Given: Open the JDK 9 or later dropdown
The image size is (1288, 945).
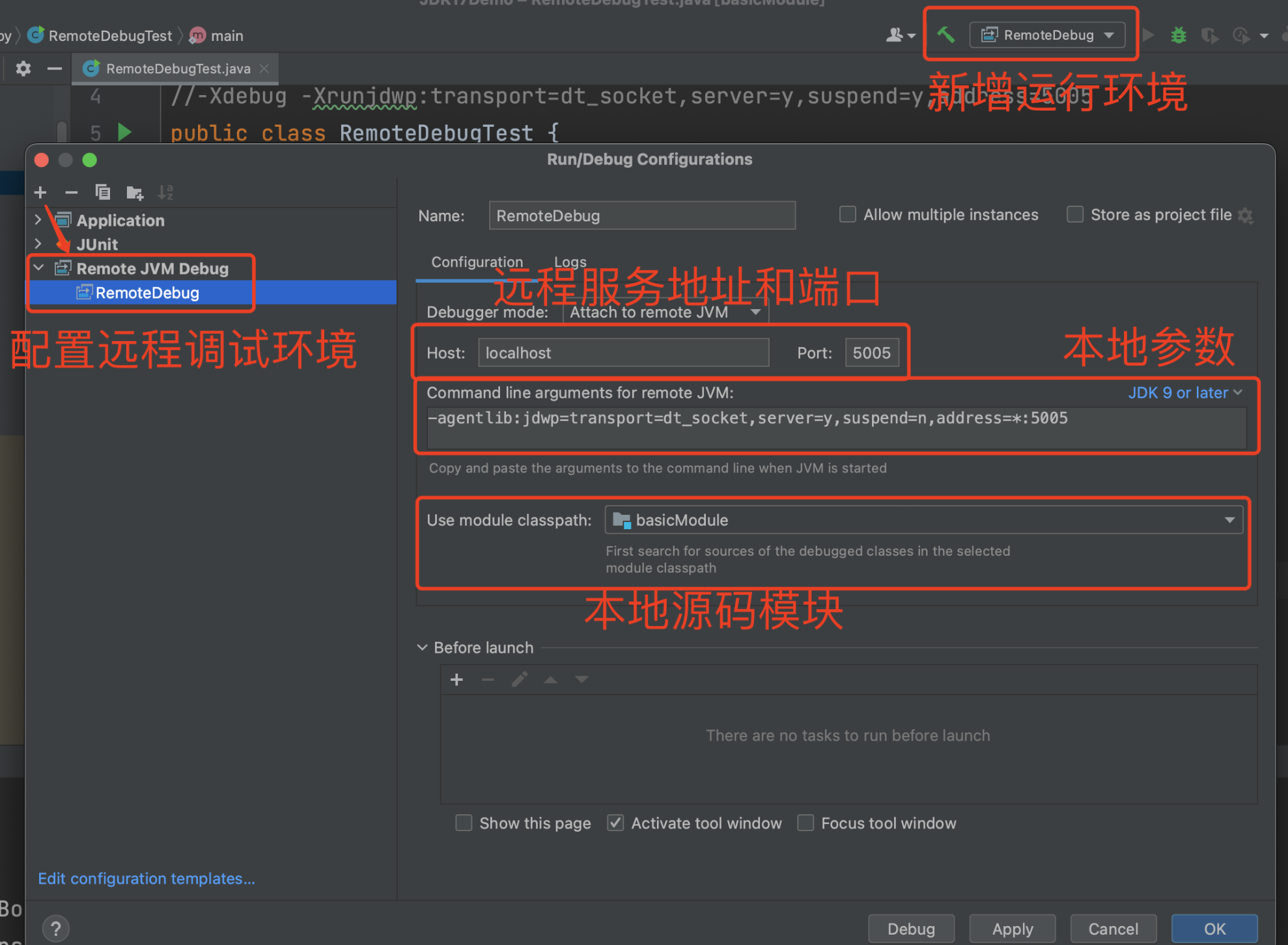Looking at the screenshot, I should tap(1184, 392).
